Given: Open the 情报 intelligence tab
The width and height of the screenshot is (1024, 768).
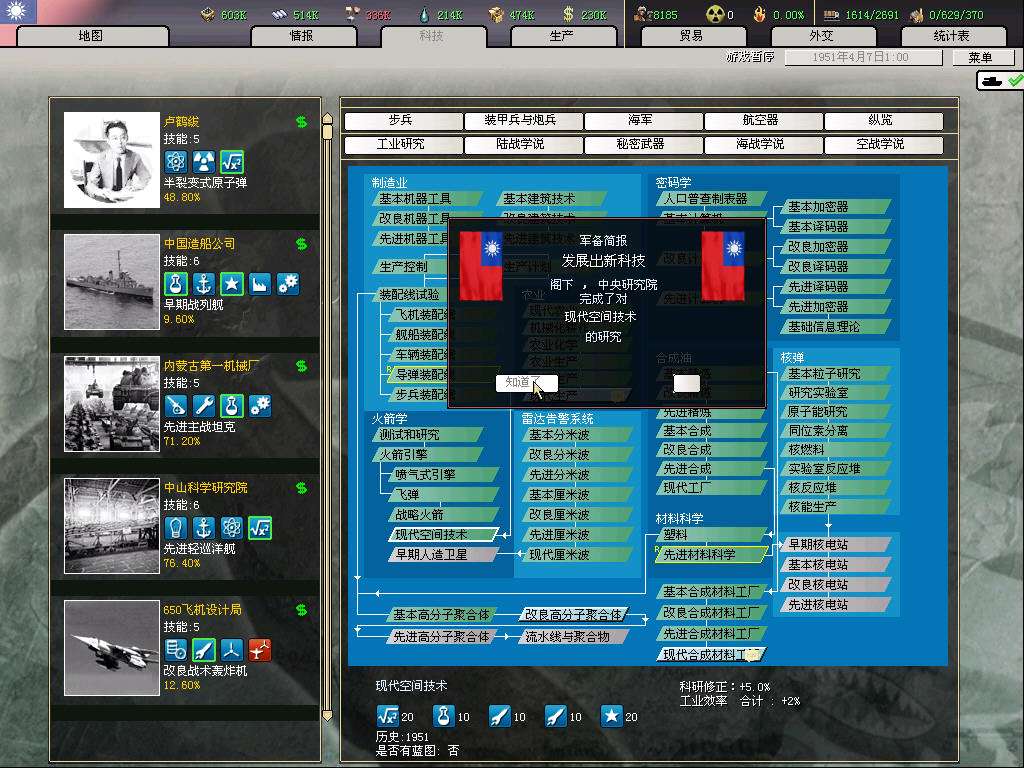Looking at the screenshot, I should pos(303,36).
